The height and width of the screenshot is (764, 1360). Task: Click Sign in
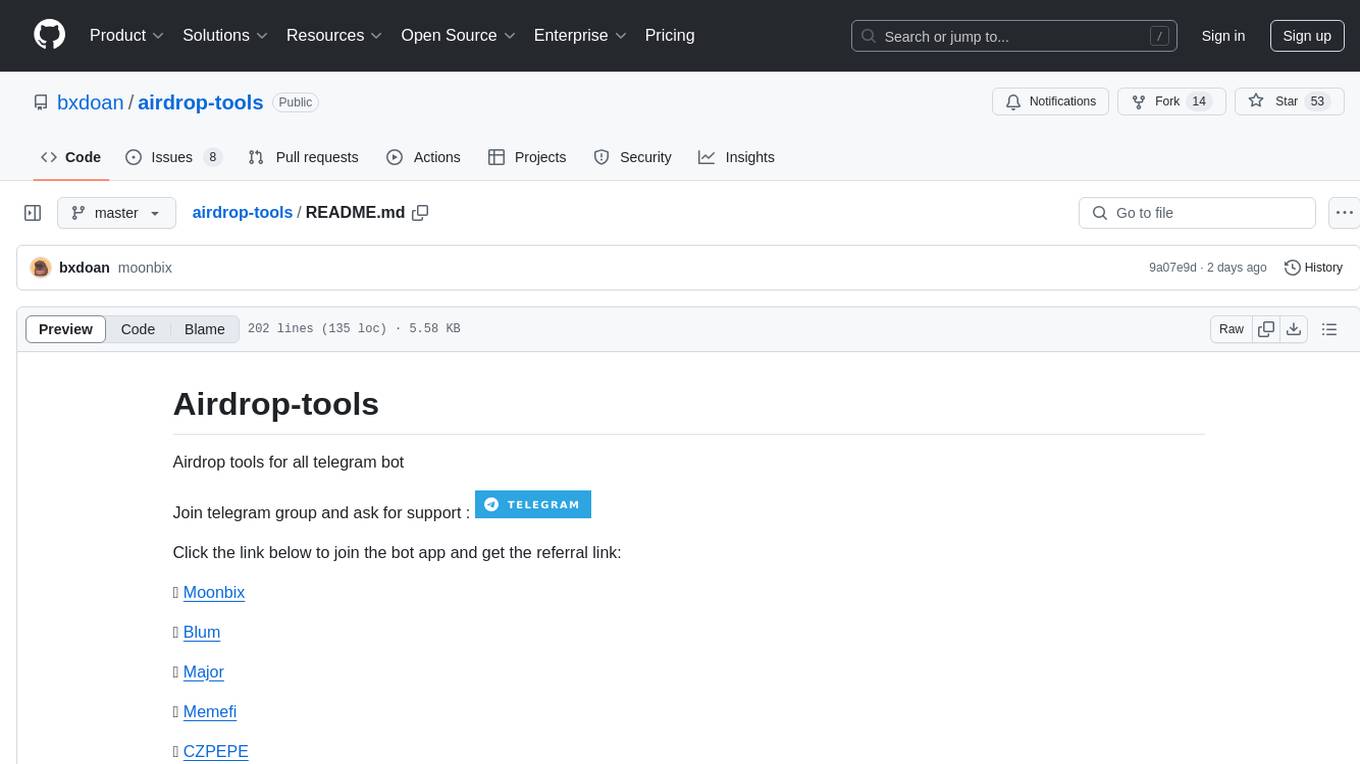tap(1223, 36)
